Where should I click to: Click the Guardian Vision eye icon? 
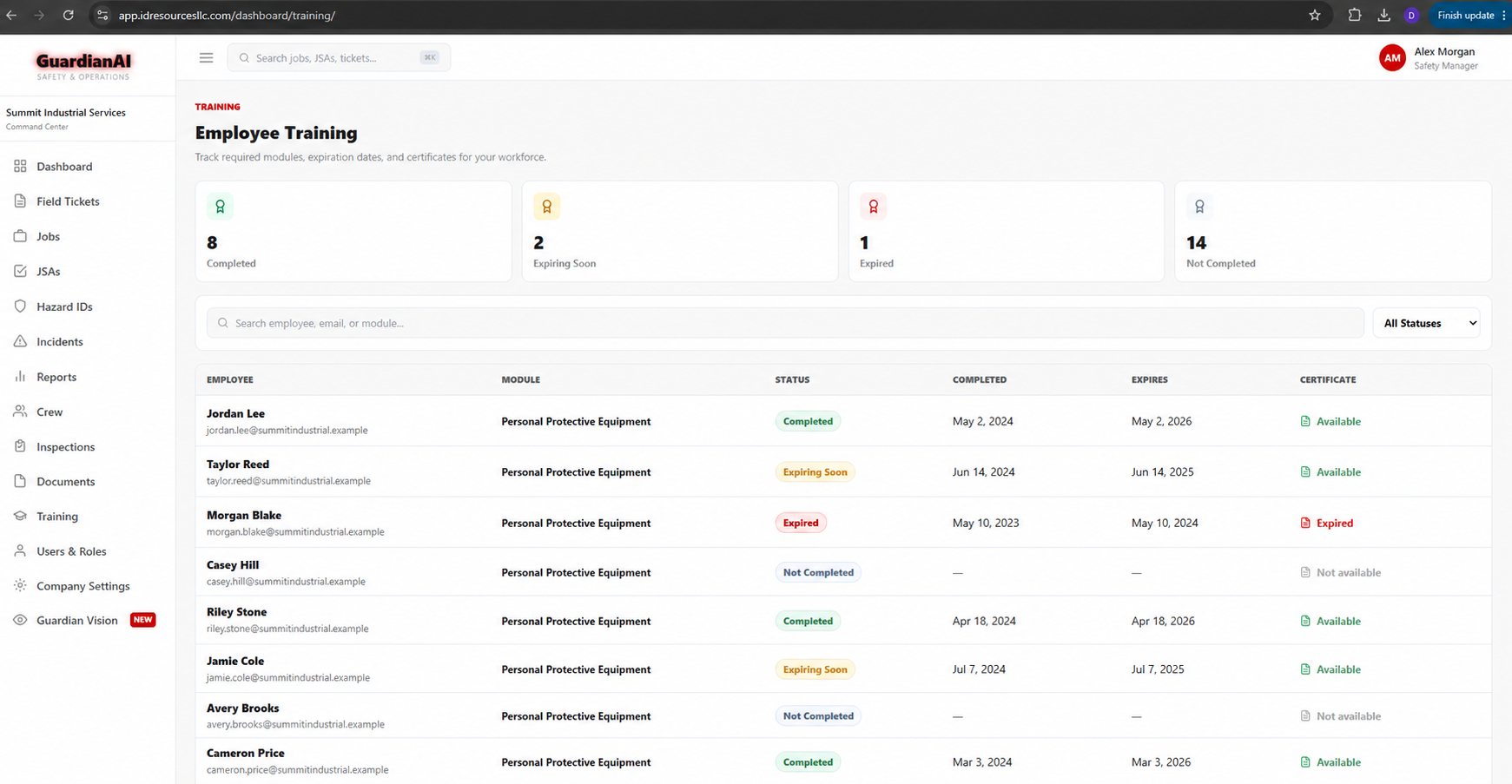[x=20, y=621]
